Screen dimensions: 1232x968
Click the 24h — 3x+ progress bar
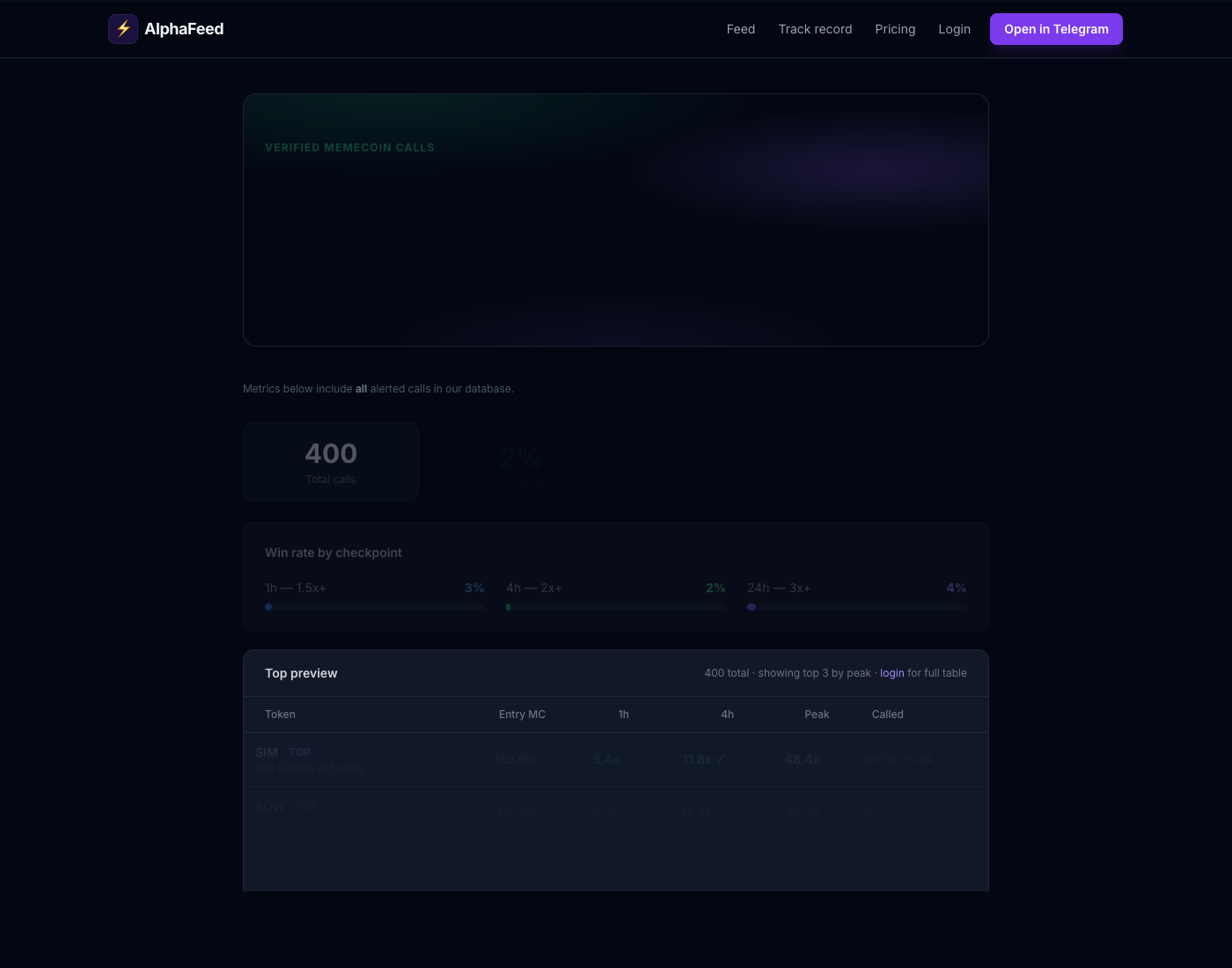coord(857,607)
